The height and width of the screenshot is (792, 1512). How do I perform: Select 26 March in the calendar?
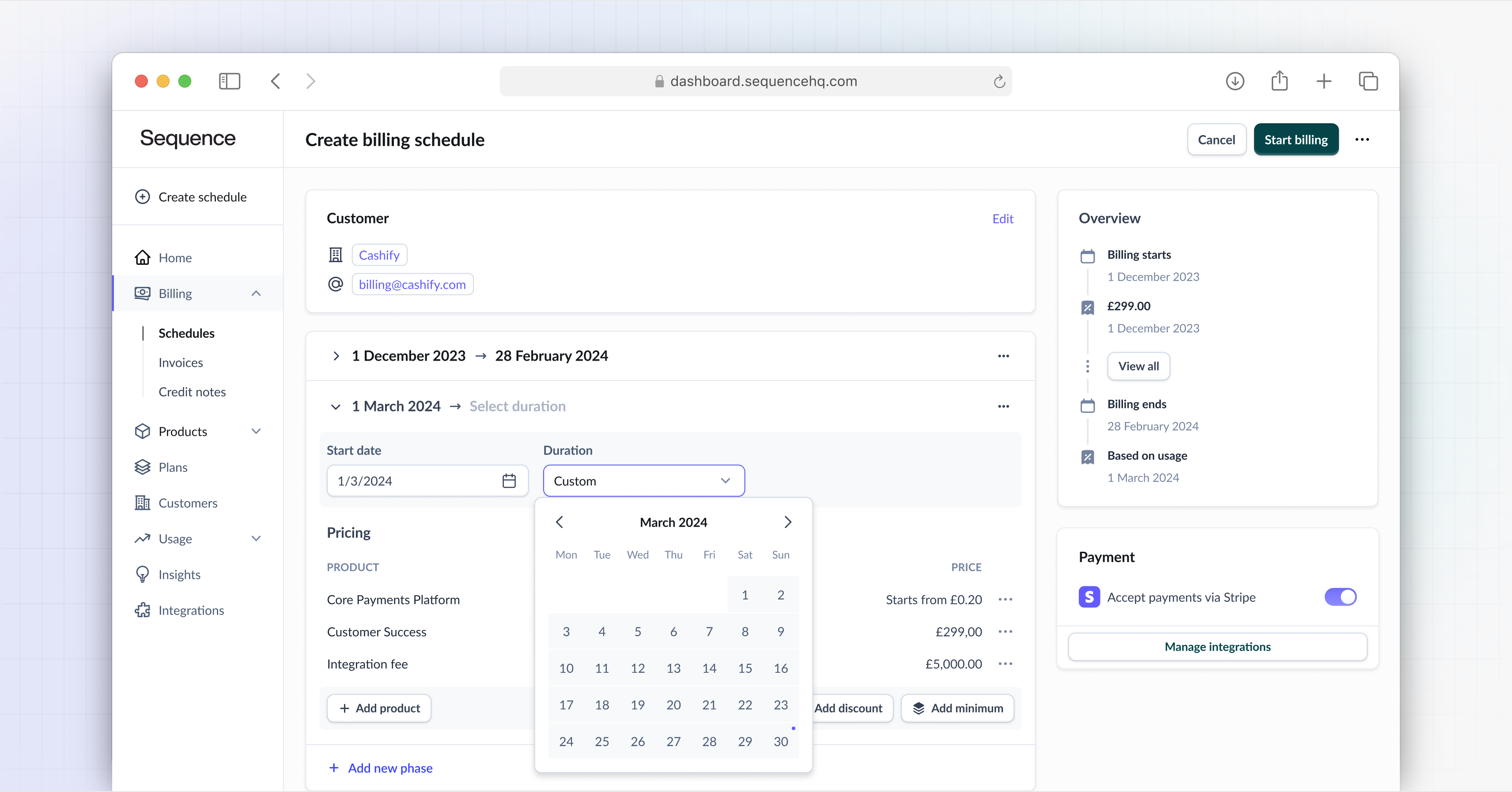[638, 742]
